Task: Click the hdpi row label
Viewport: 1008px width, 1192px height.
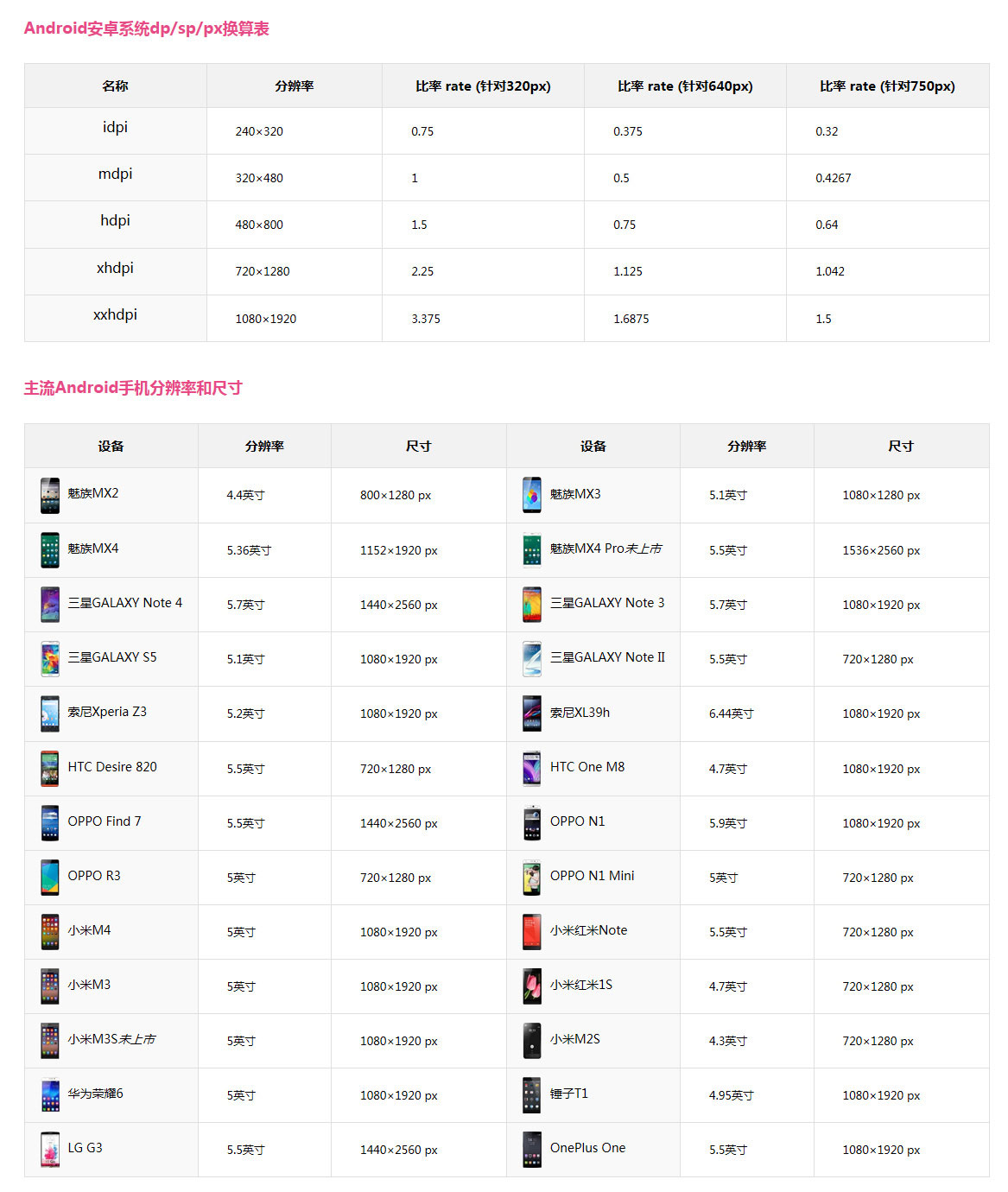Action: click(x=115, y=220)
